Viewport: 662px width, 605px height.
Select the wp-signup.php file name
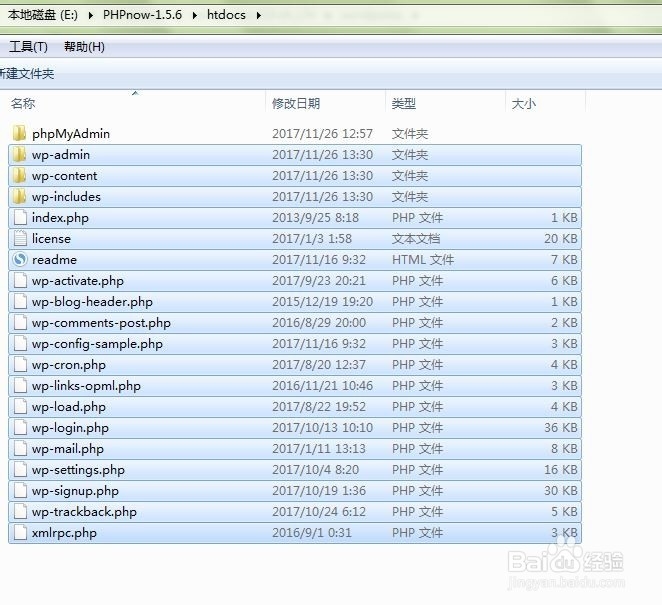pyautogui.click(x=75, y=491)
